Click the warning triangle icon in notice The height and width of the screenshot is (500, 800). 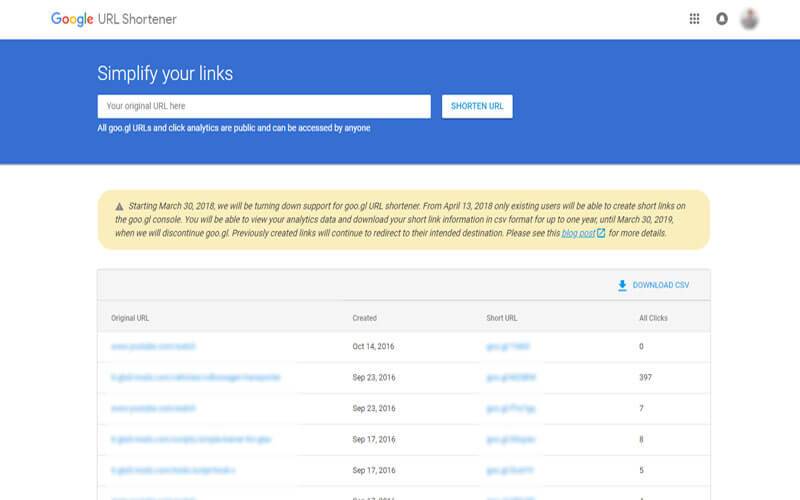click(120, 205)
